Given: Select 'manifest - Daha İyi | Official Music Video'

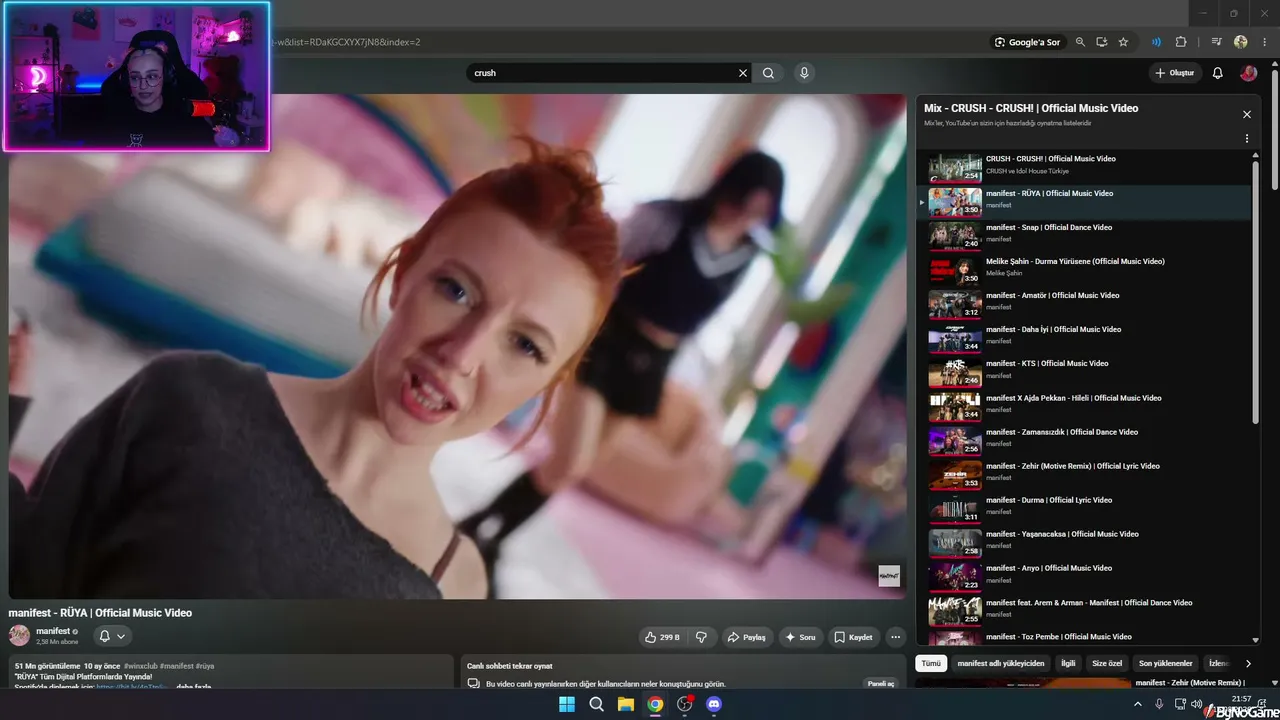Looking at the screenshot, I should tap(1084, 337).
